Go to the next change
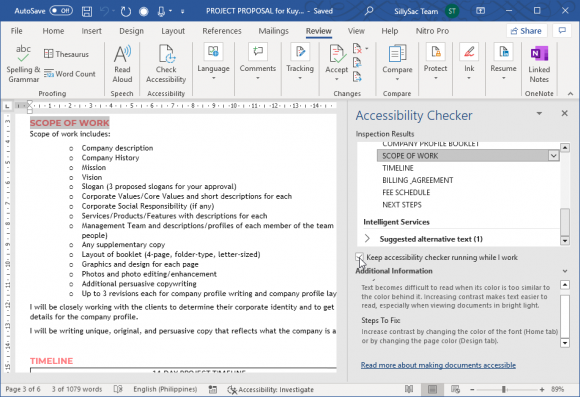 tap(357, 77)
